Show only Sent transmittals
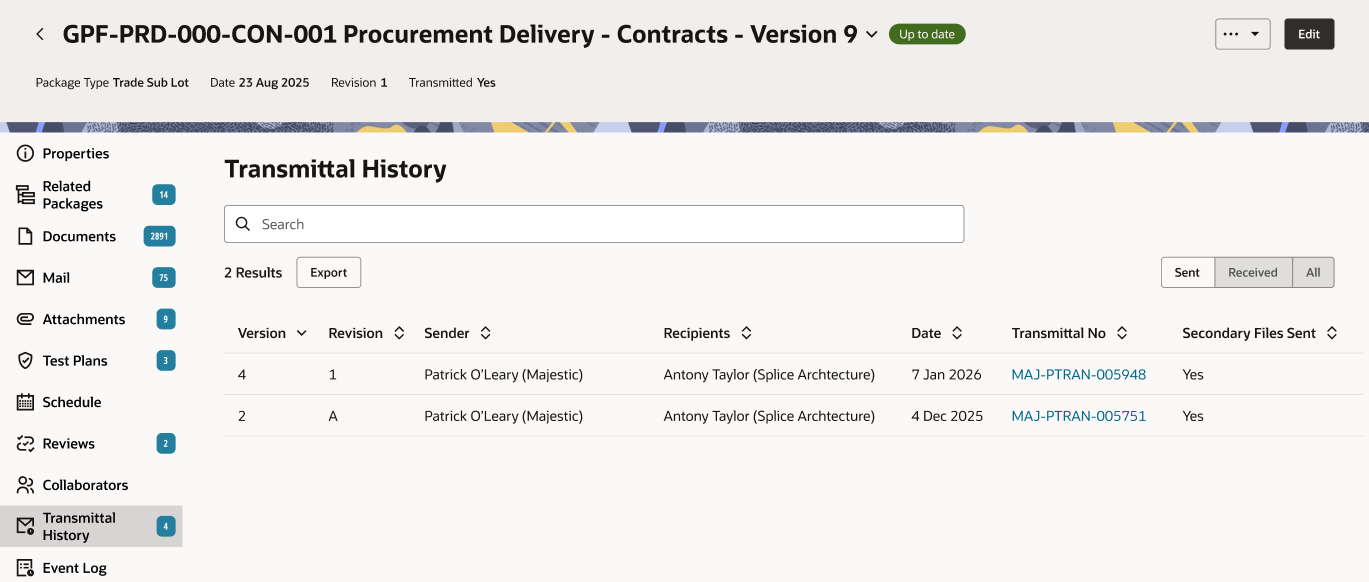The width and height of the screenshot is (1369, 582). click(x=1187, y=273)
